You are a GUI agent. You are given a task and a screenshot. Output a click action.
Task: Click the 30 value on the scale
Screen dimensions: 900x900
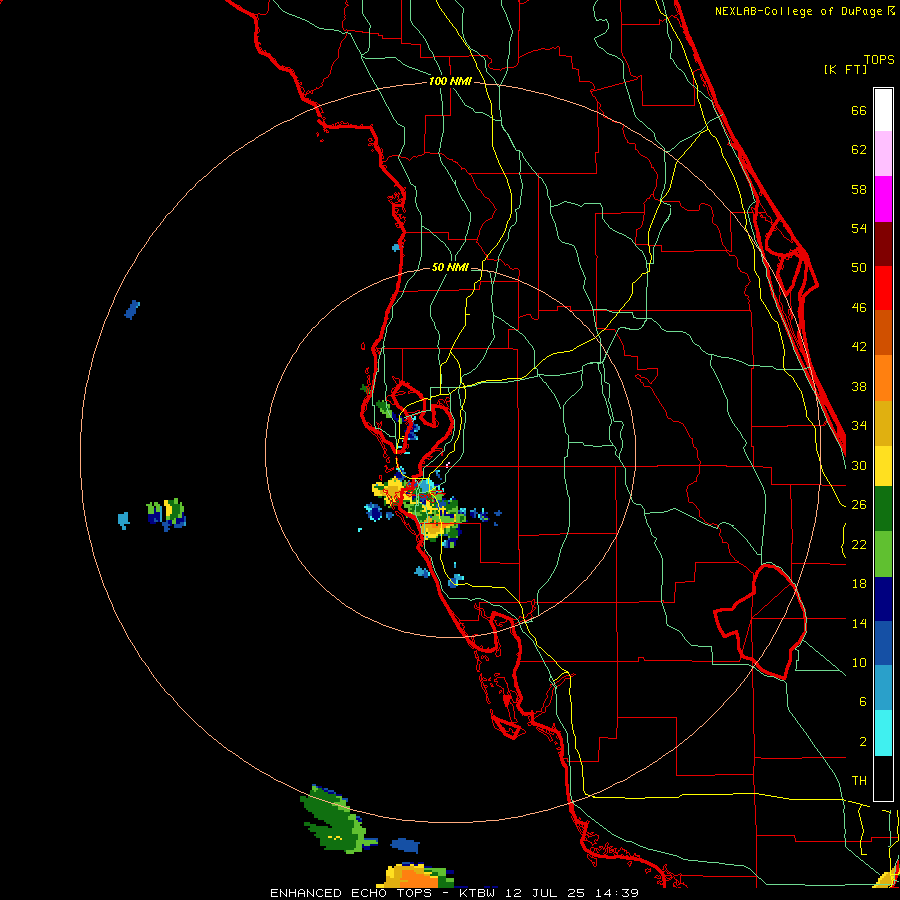[x=859, y=465]
